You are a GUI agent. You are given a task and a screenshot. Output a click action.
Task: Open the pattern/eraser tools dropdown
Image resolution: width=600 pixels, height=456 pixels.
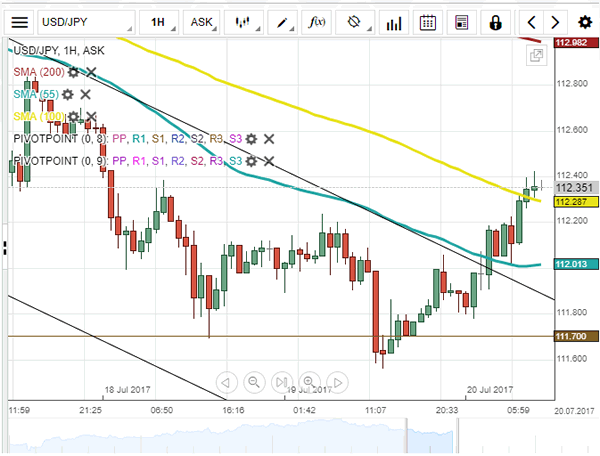point(355,22)
